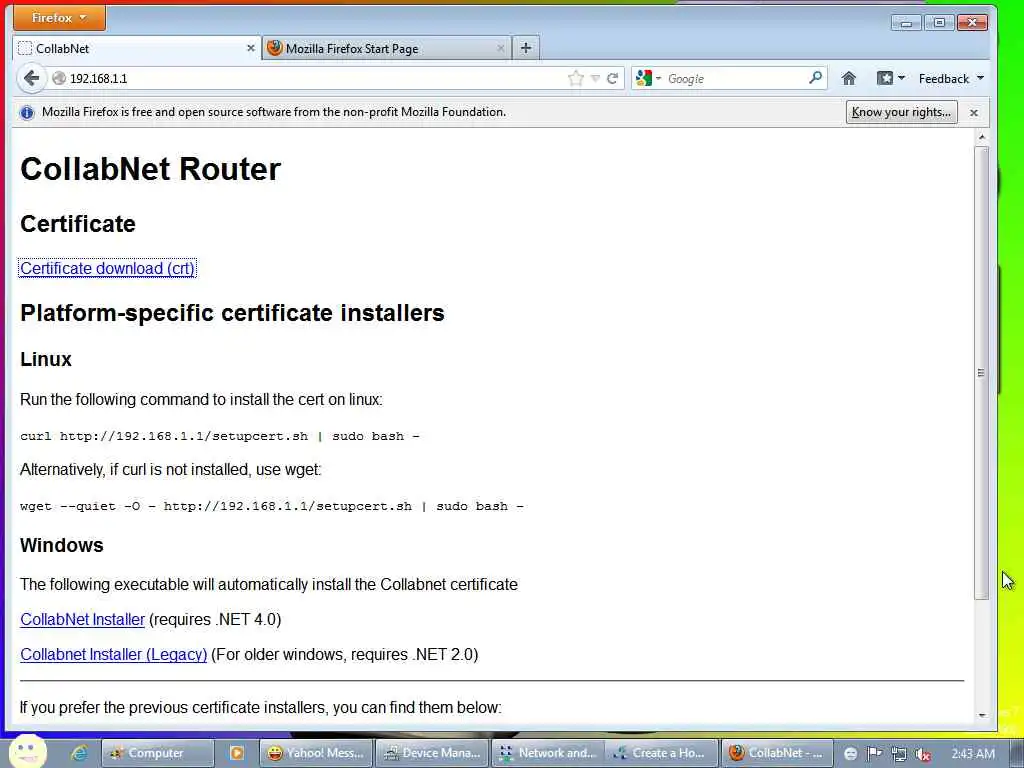
Task: Close the CollabNet tab
Action: click(x=250, y=48)
